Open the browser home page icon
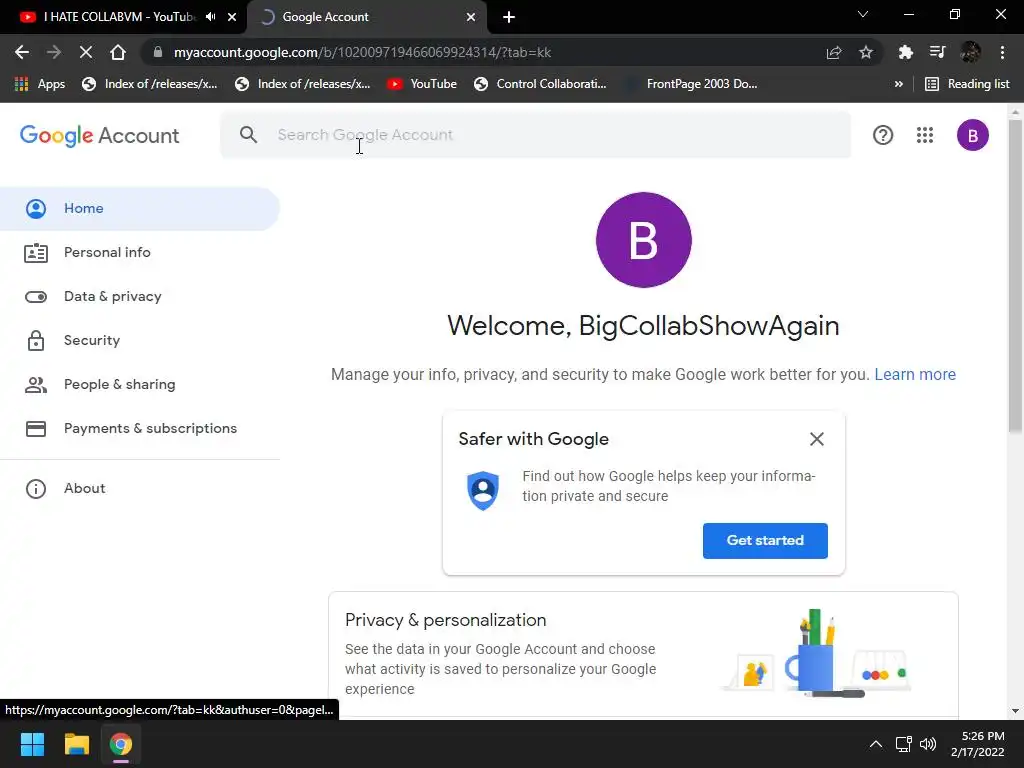The image size is (1024, 768). 118,52
